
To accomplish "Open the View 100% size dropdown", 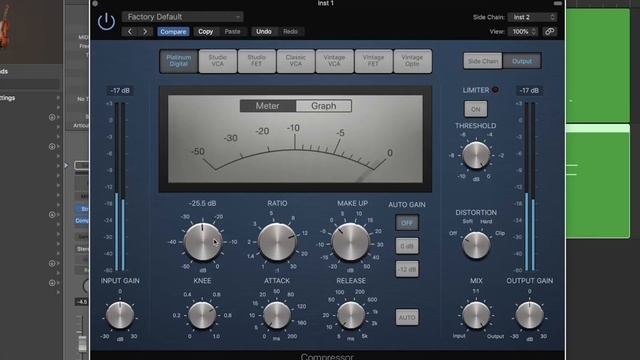I will 522,31.
